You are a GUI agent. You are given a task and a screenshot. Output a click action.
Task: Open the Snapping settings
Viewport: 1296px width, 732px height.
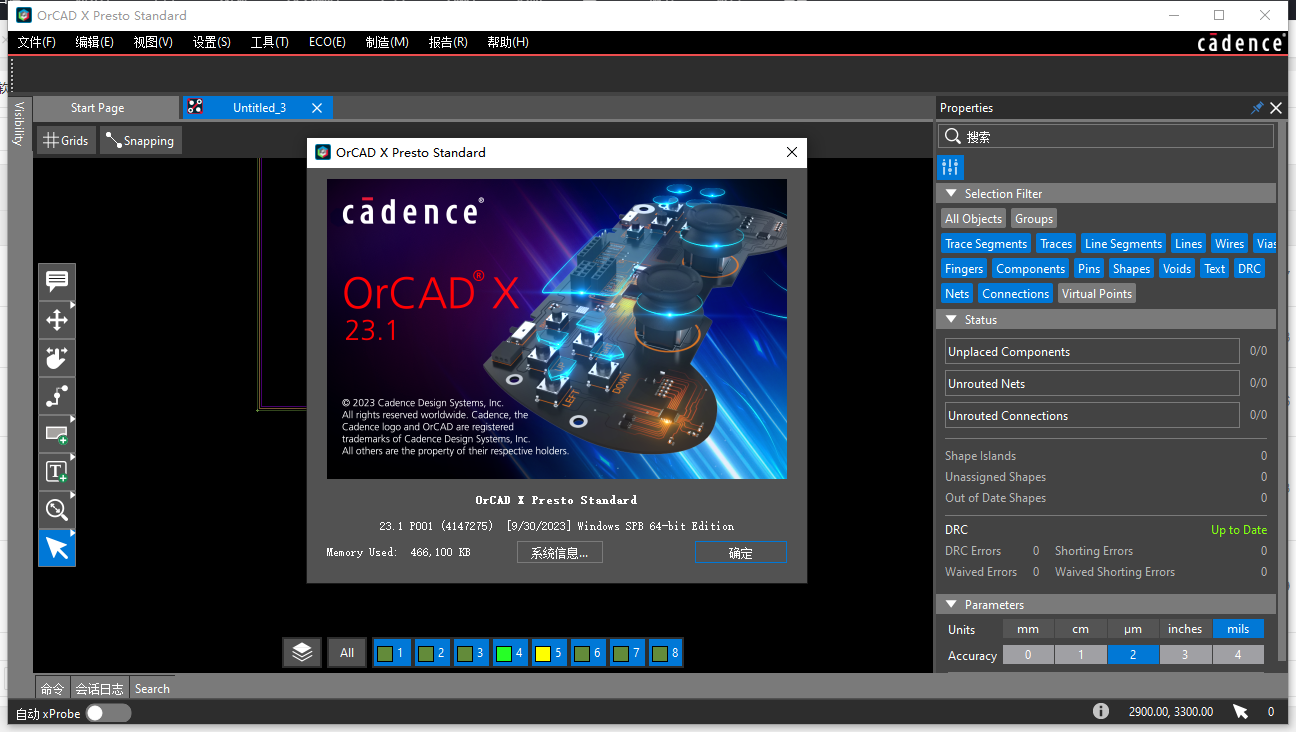141,141
